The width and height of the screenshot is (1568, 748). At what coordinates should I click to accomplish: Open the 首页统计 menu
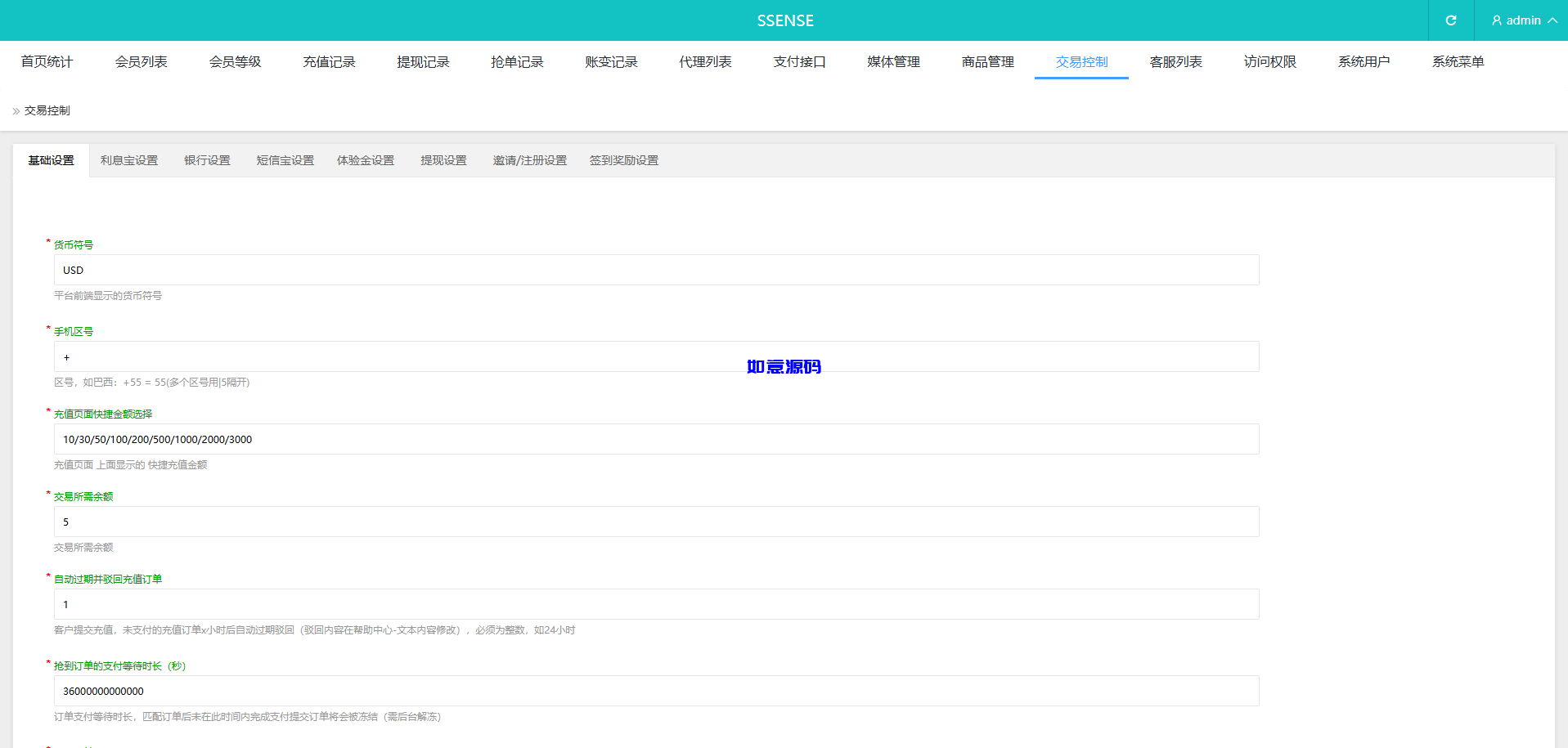pyautogui.click(x=47, y=62)
